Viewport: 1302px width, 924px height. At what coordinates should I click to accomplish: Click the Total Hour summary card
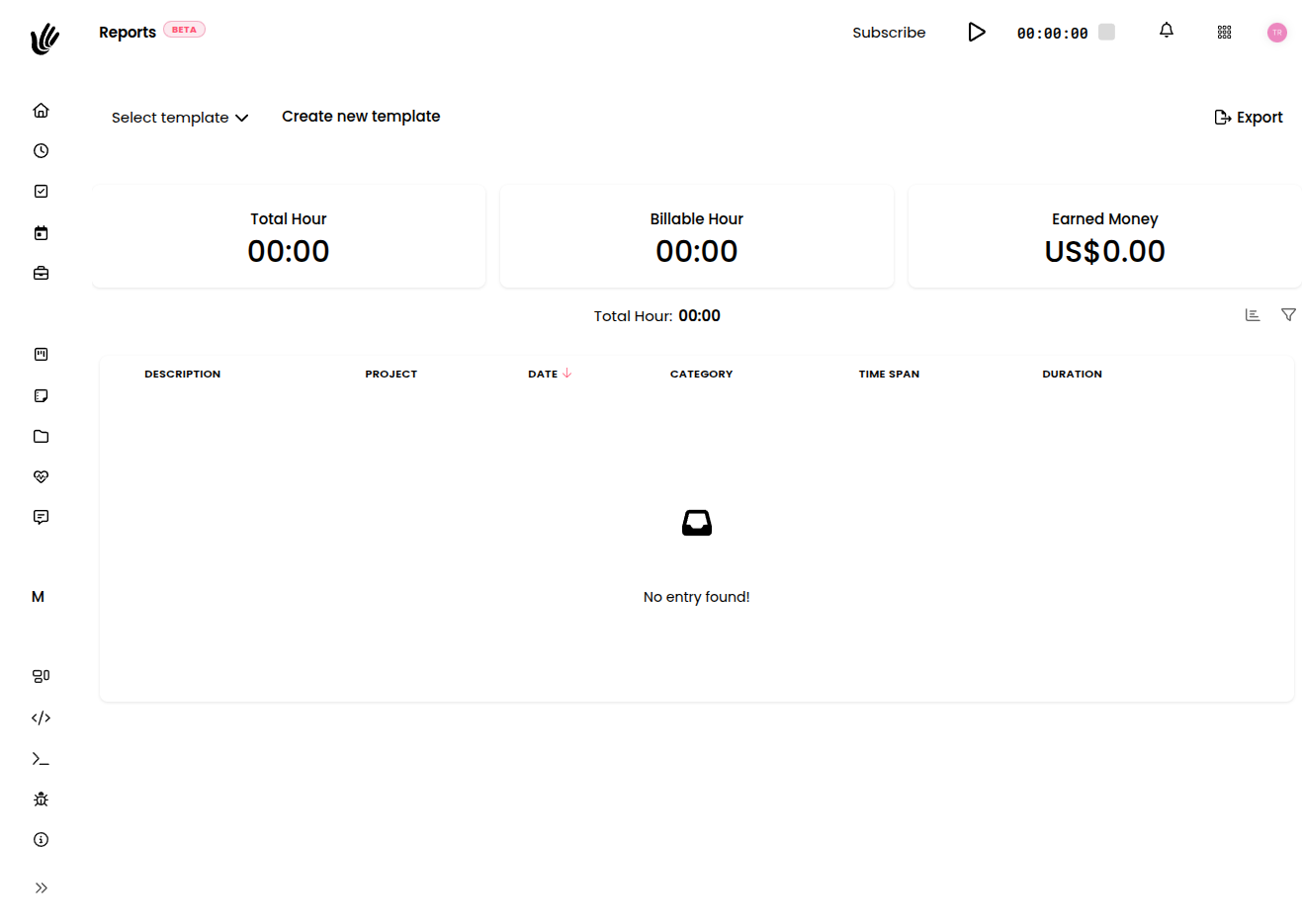(x=289, y=237)
